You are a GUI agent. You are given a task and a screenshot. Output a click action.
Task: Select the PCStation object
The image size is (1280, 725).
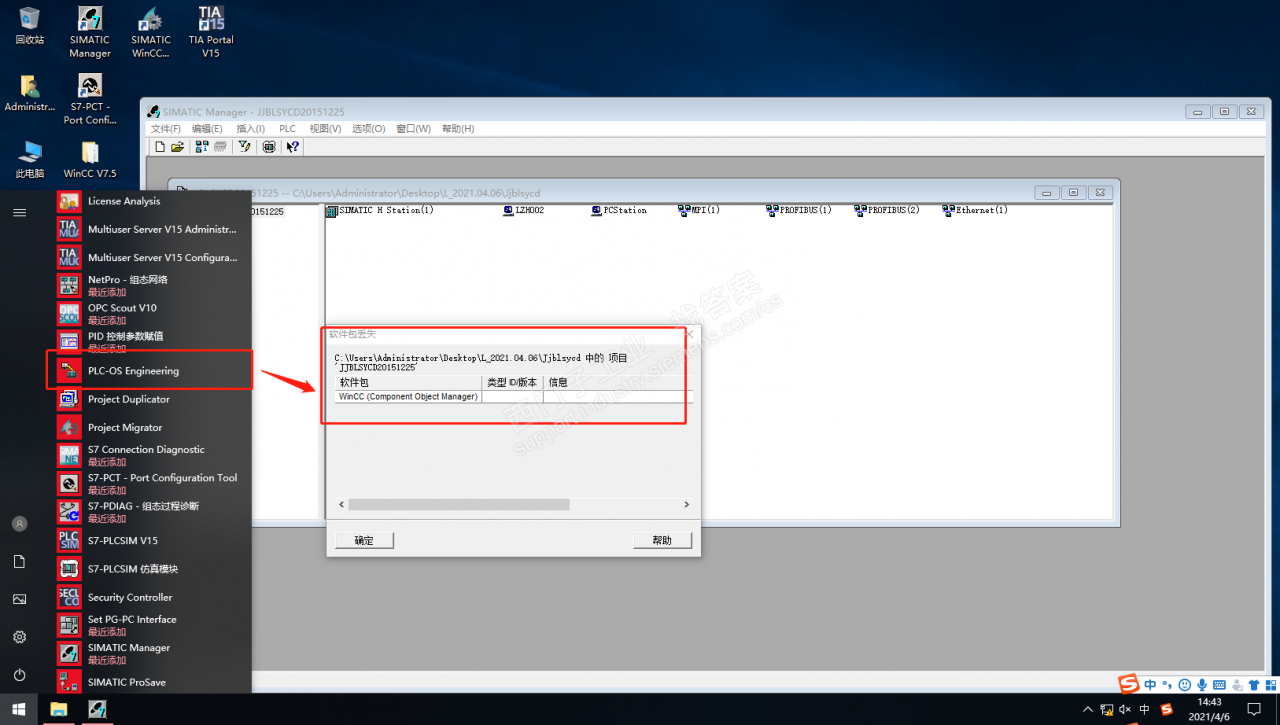point(618,211)
